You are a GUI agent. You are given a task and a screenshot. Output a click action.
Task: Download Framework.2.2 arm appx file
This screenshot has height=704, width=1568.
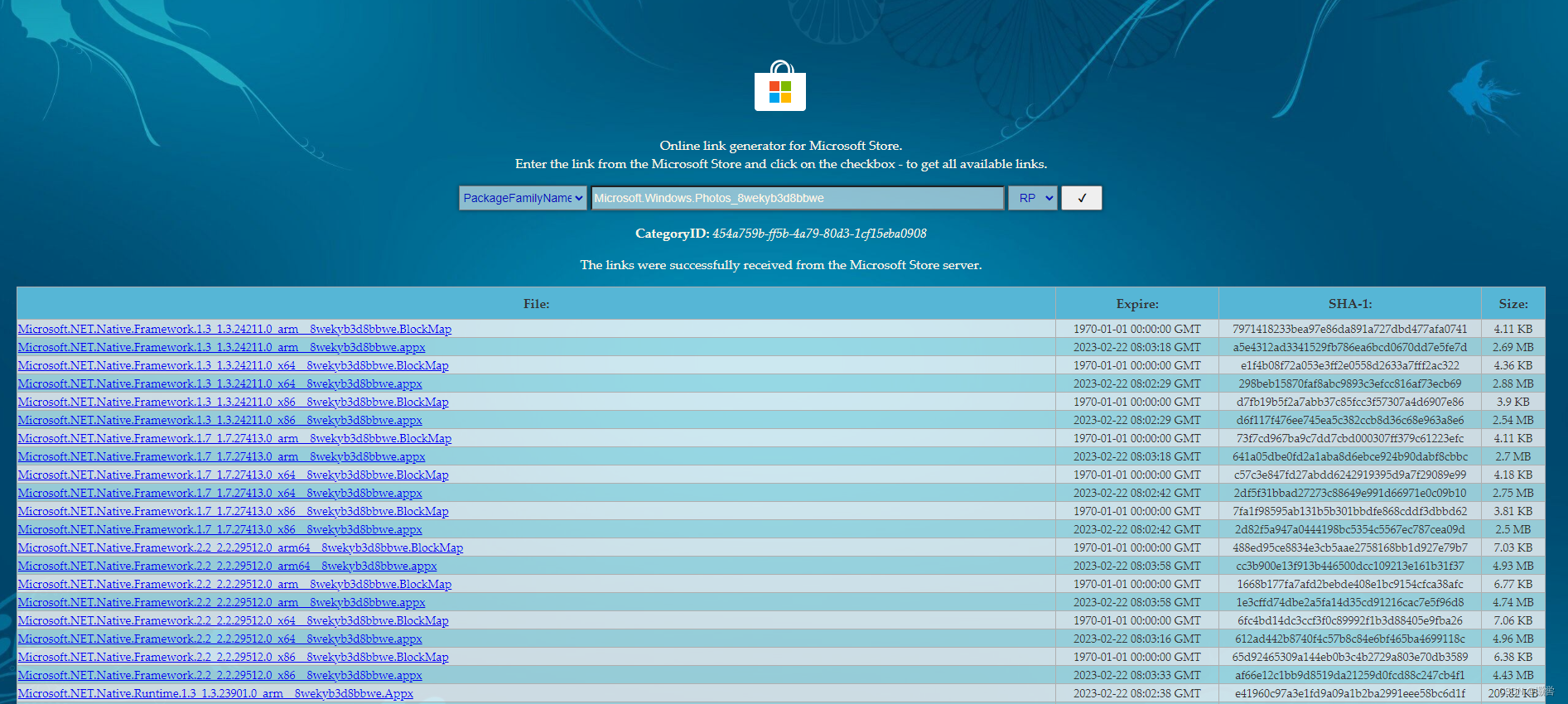(221, 602)
